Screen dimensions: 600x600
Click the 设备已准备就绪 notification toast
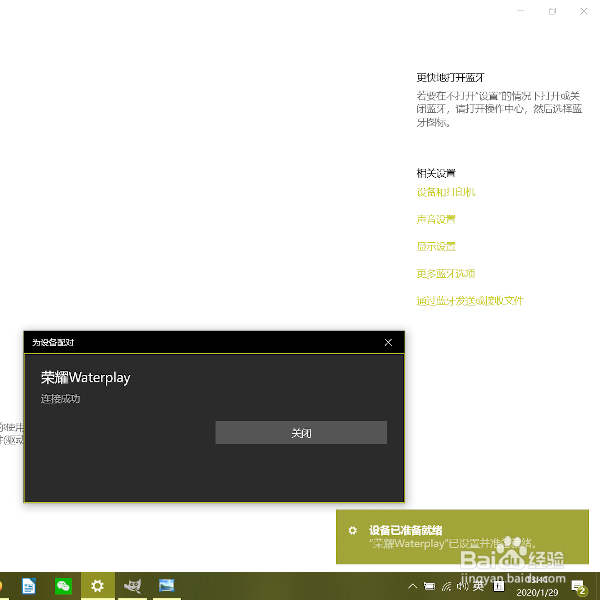(462, 536)
